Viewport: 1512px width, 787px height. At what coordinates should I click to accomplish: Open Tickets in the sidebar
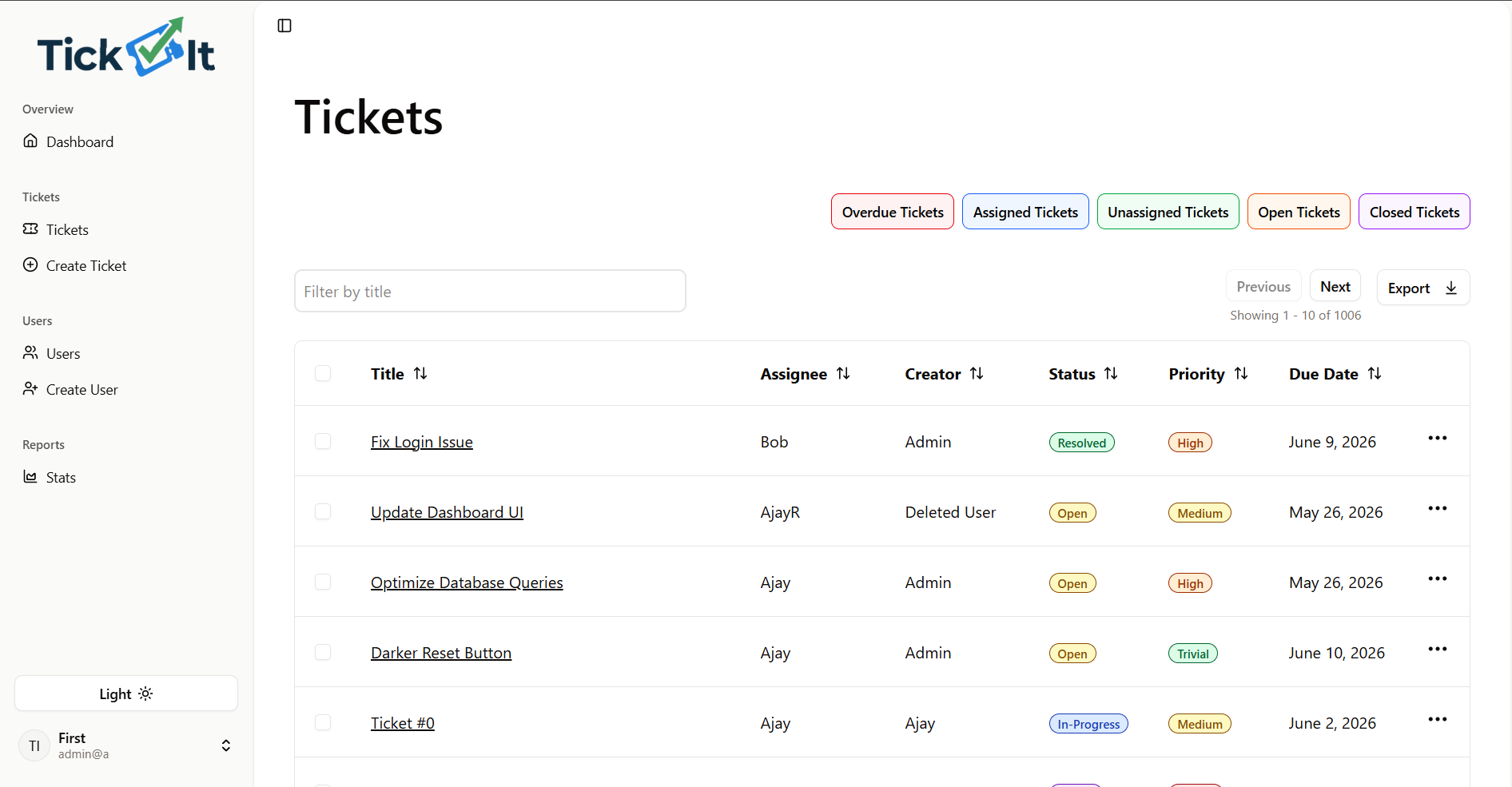click(x=56, y=229)
